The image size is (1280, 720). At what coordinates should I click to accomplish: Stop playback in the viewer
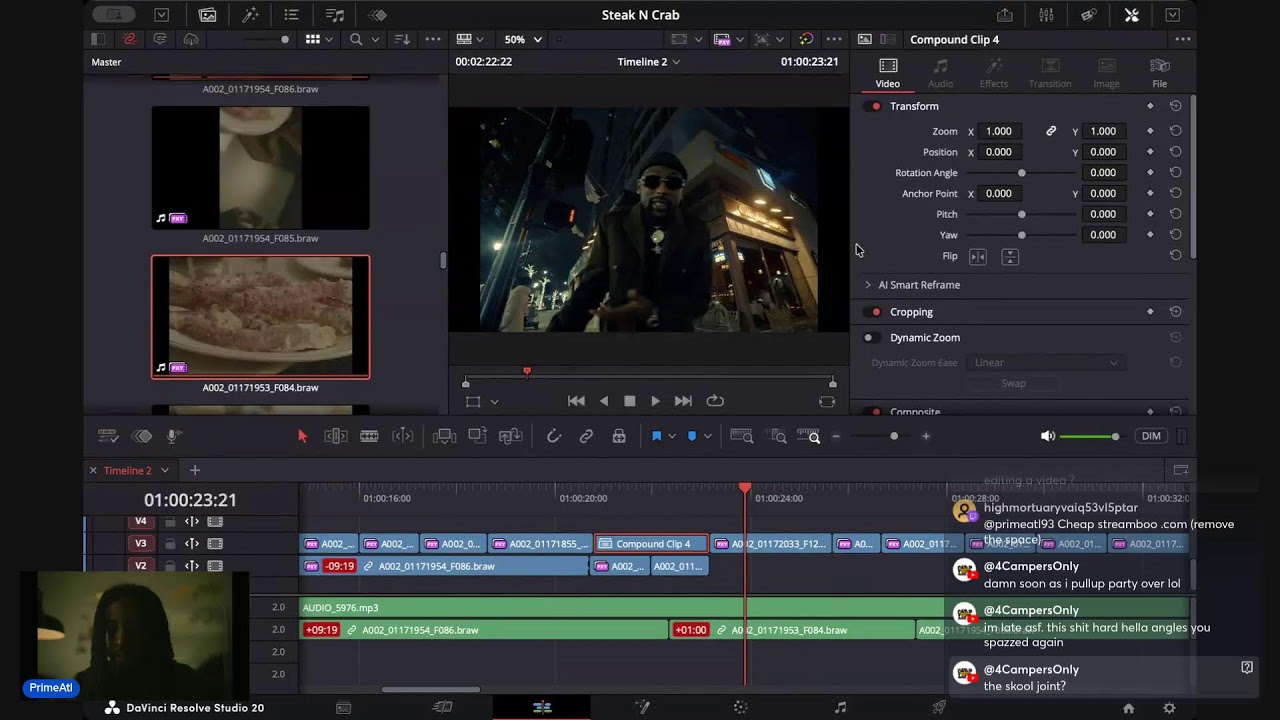point(630,401)
